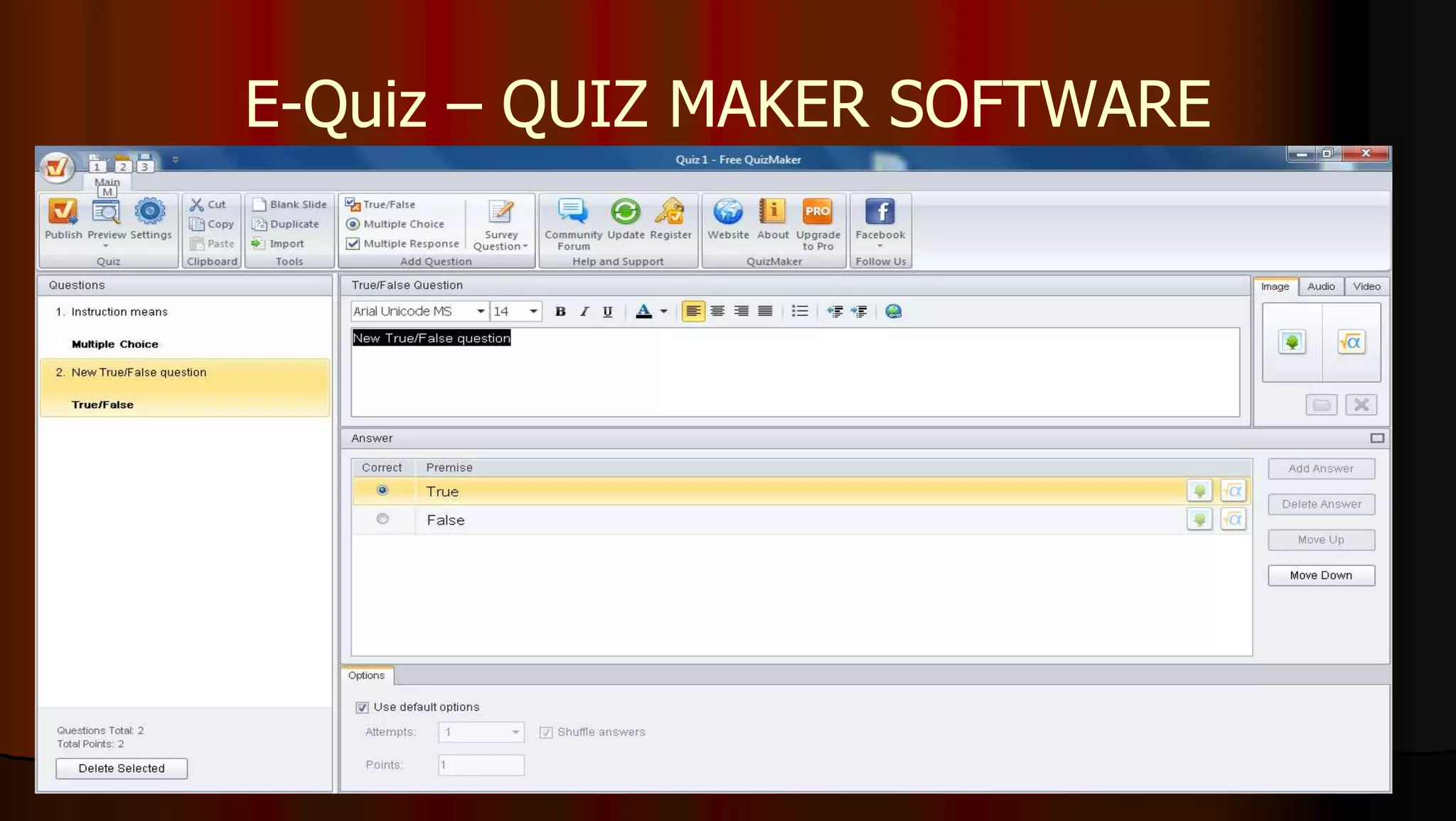Align question text right
Viewport: 1456px width, 821px height.
741,311
